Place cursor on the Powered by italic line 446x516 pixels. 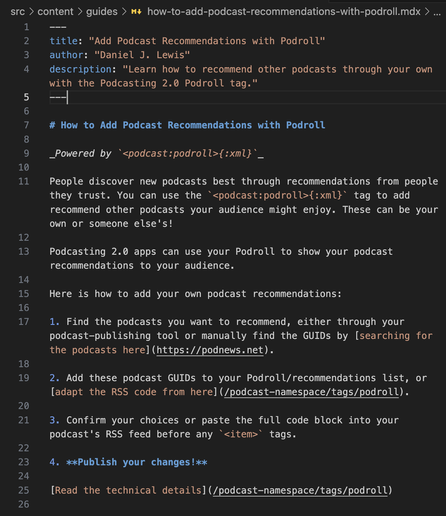tap(157, 153)
